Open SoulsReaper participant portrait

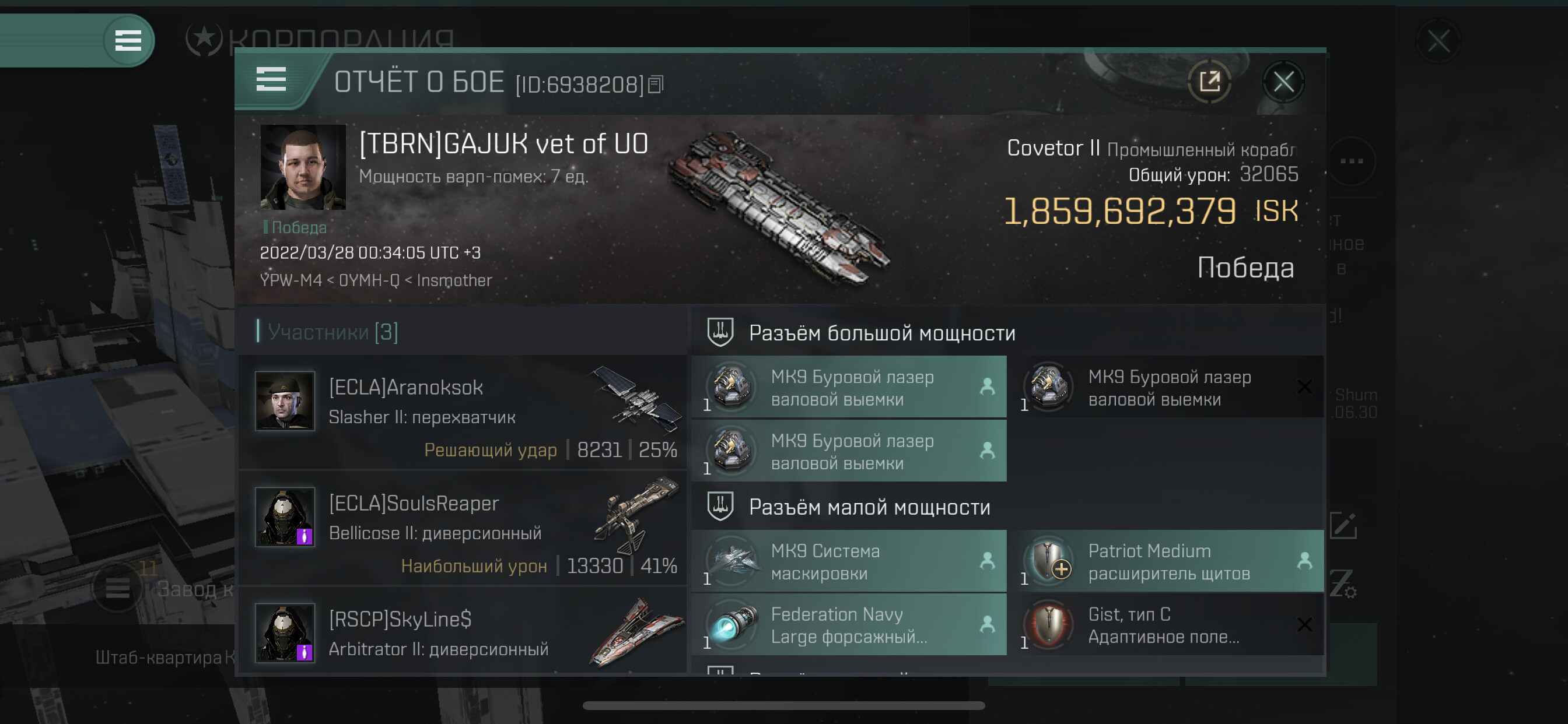point(284,517)
